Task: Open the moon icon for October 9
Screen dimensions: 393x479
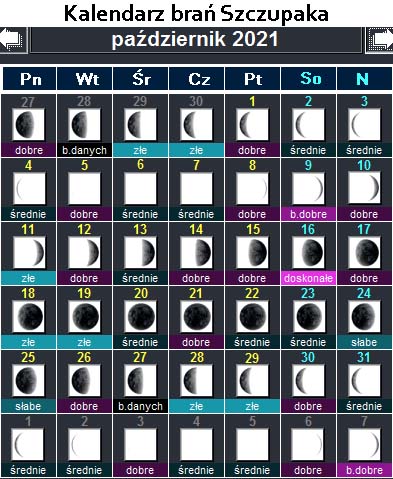Action: tap(308, 188)
